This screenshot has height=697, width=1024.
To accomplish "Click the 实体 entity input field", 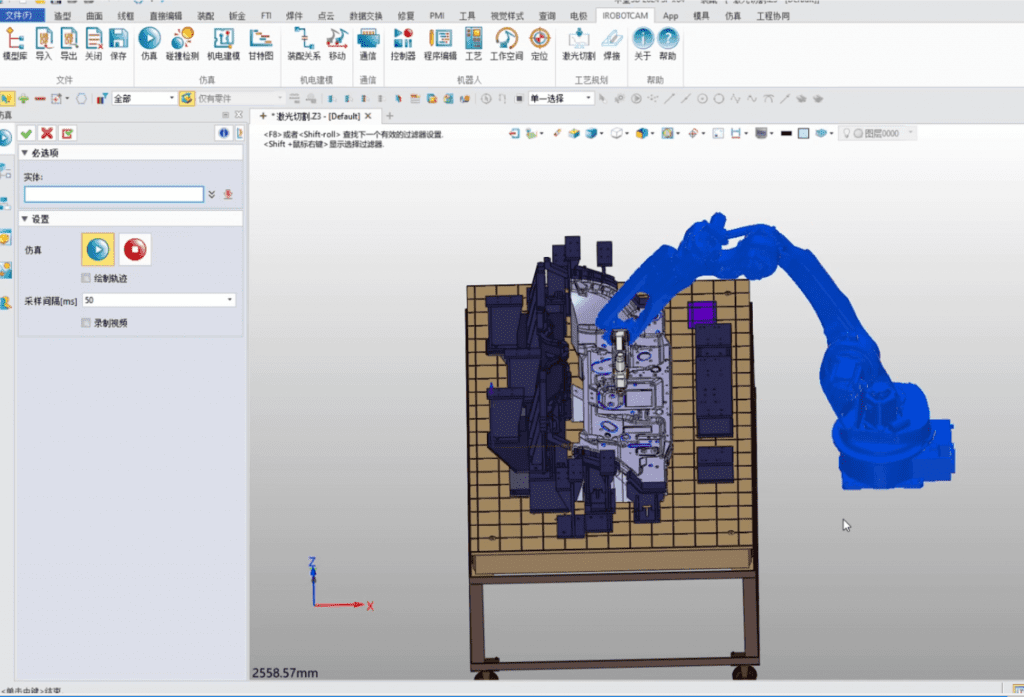I will click(x=114, y=194).
